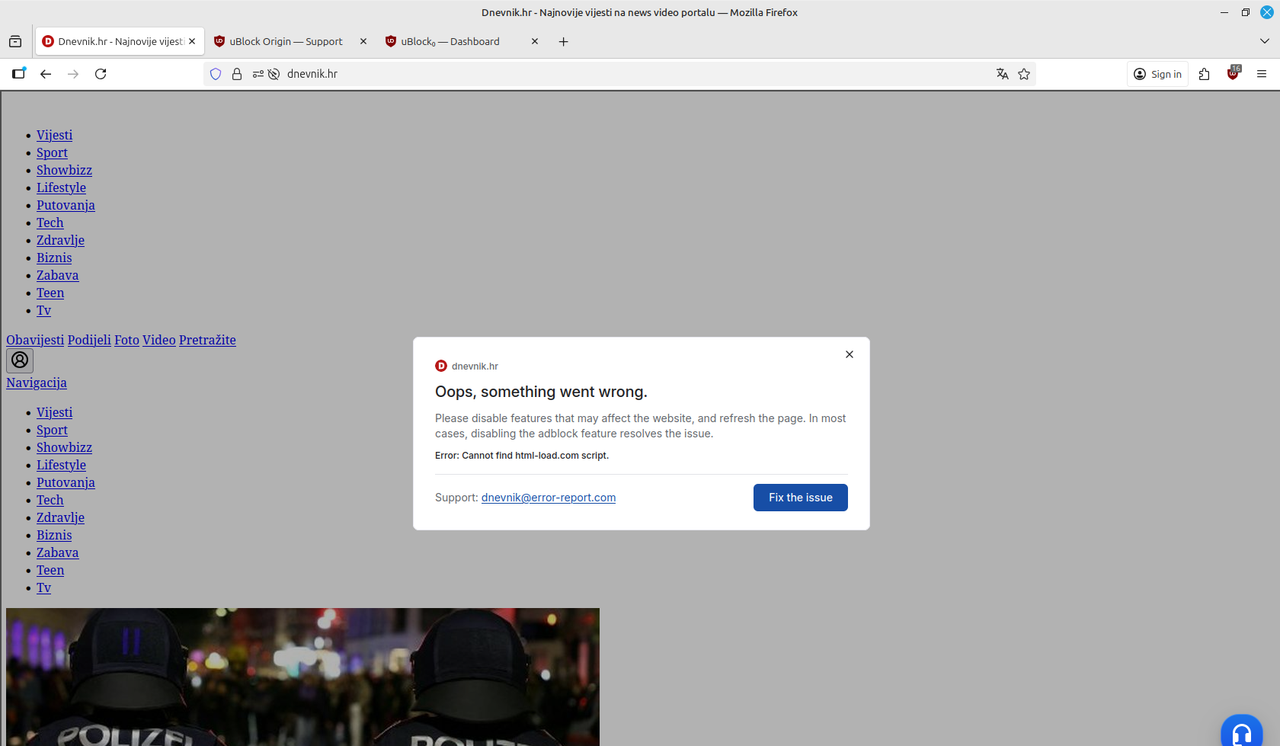Screen dimensions: 1280x746
Task: Click the forward arrow in the toolbar
Action: [x=73, y=74]
